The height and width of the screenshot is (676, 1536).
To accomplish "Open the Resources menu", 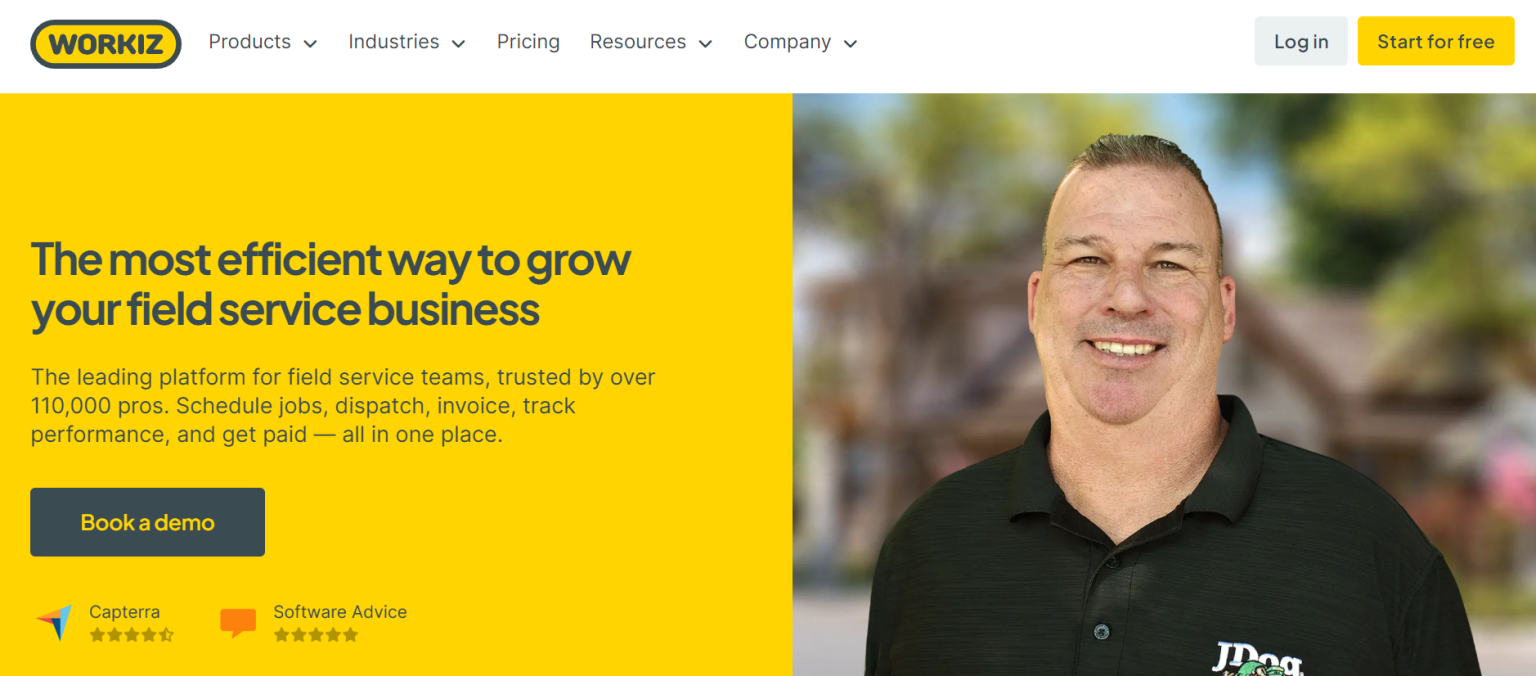I will 651,42.
